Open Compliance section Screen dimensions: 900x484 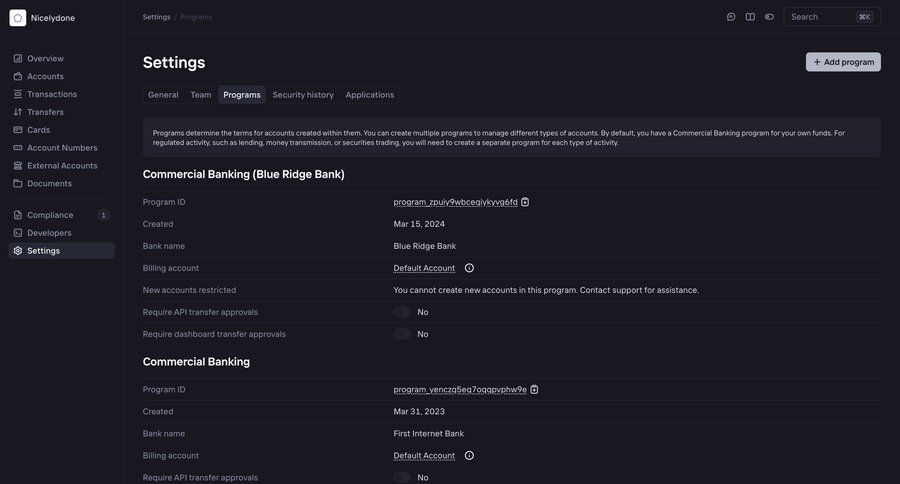point(61,215)
